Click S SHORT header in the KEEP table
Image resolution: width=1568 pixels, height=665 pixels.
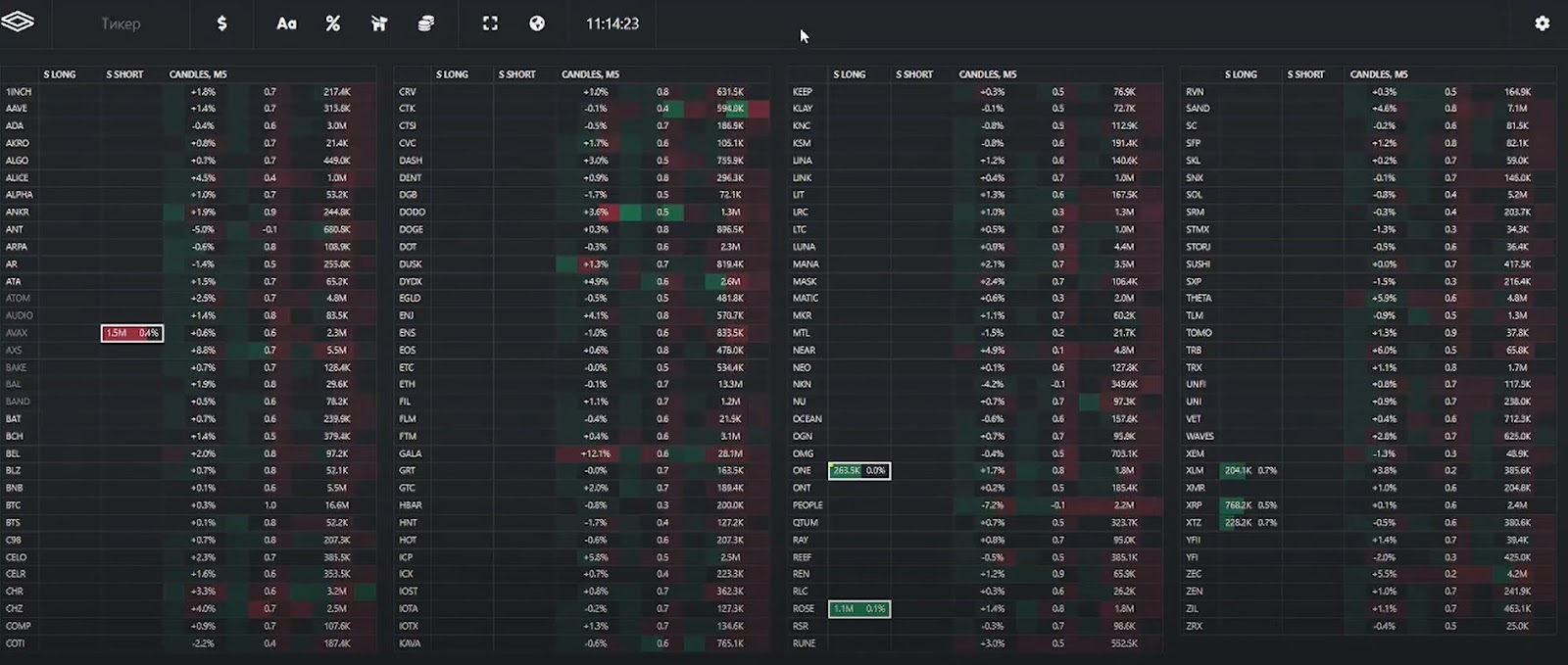(914, 74)
